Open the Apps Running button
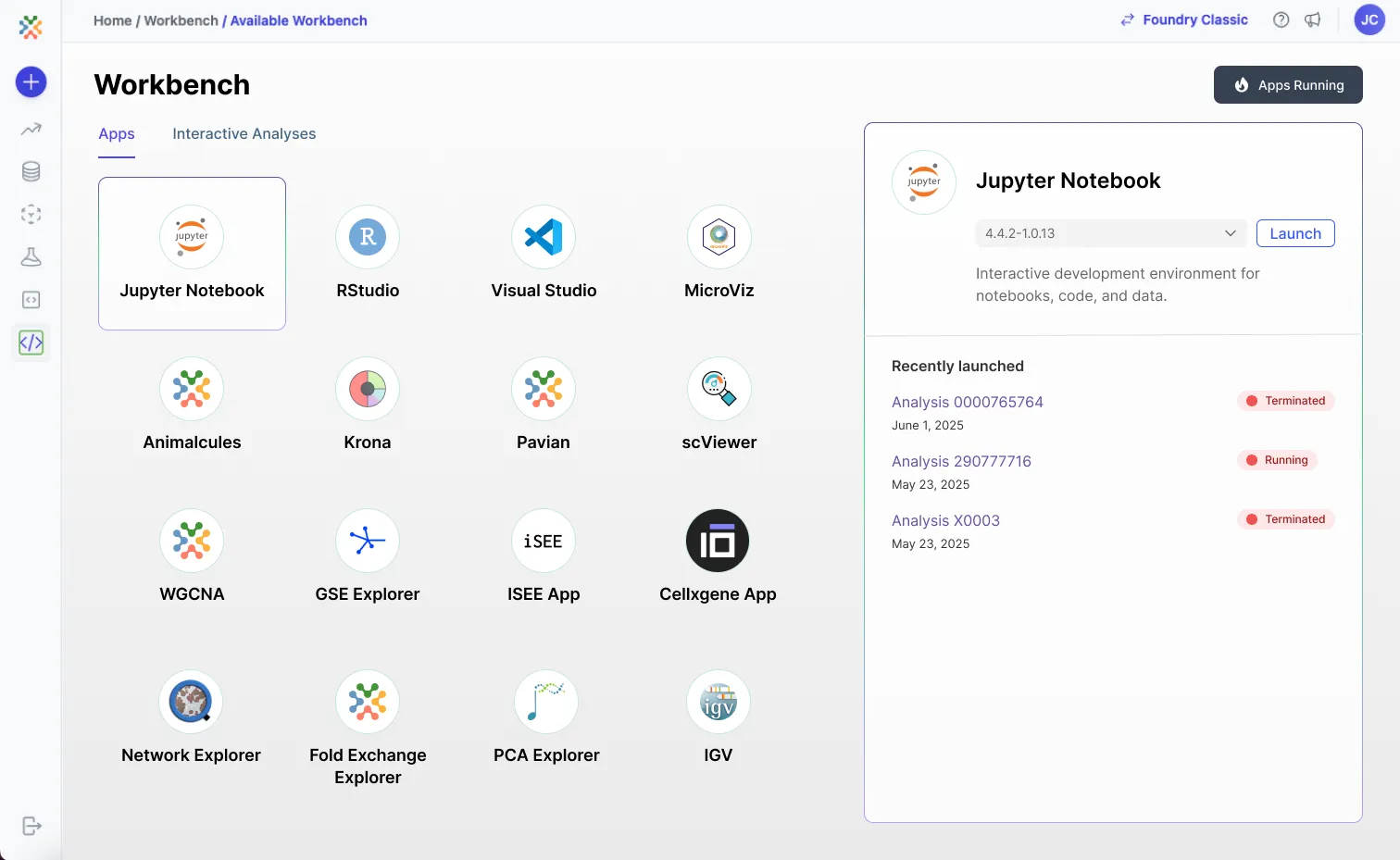This screenshot has width=1400, height=860. pos(1288,84)
